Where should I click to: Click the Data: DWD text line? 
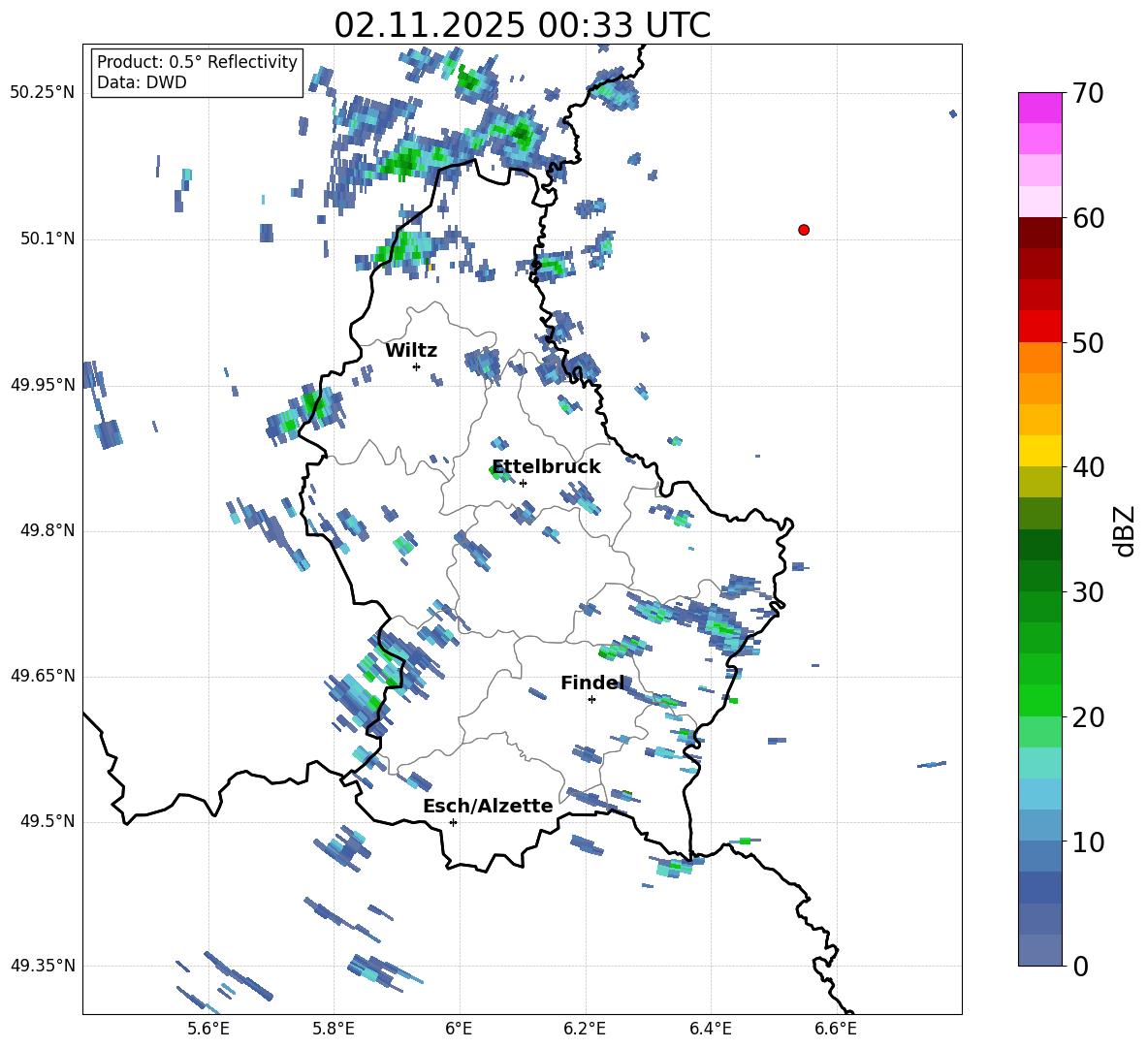pyautogui.click(x=142, y=82)
